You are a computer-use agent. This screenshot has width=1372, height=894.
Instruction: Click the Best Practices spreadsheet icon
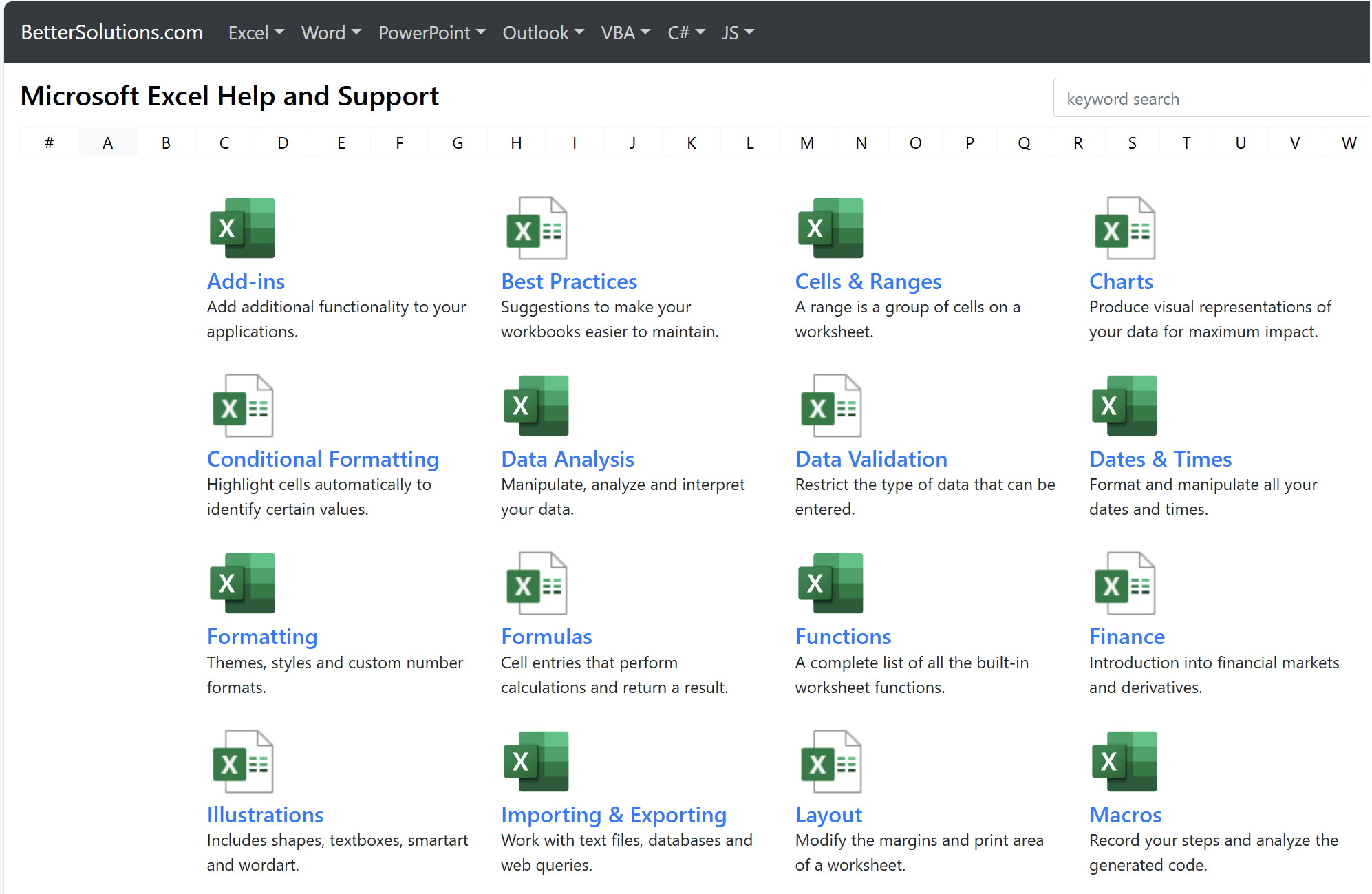[537, 228]
